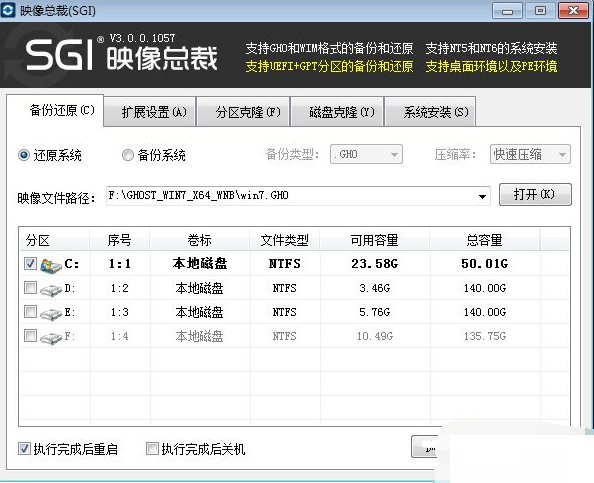Click the 135.75G total capacity cell
594x483 pixels.
[x=485, y=336]
